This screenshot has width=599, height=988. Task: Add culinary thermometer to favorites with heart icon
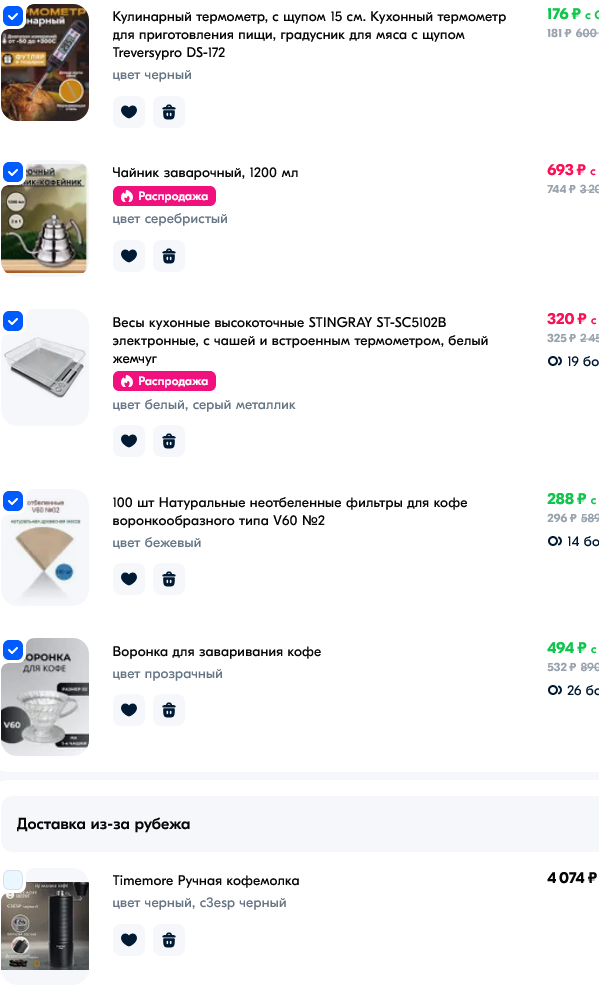[128, 112]
